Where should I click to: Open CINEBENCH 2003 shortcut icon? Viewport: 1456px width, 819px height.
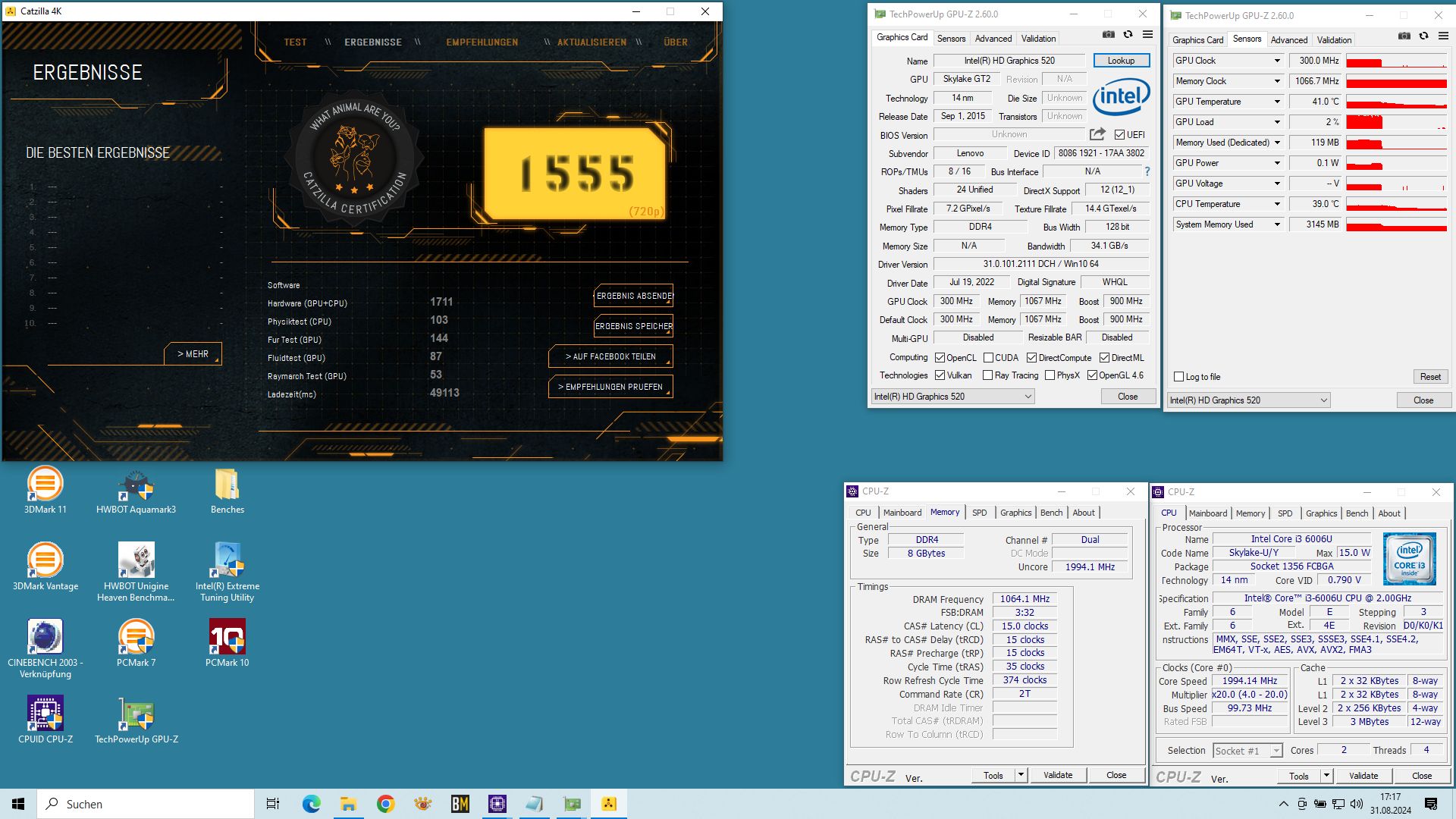tap(45, 648)
